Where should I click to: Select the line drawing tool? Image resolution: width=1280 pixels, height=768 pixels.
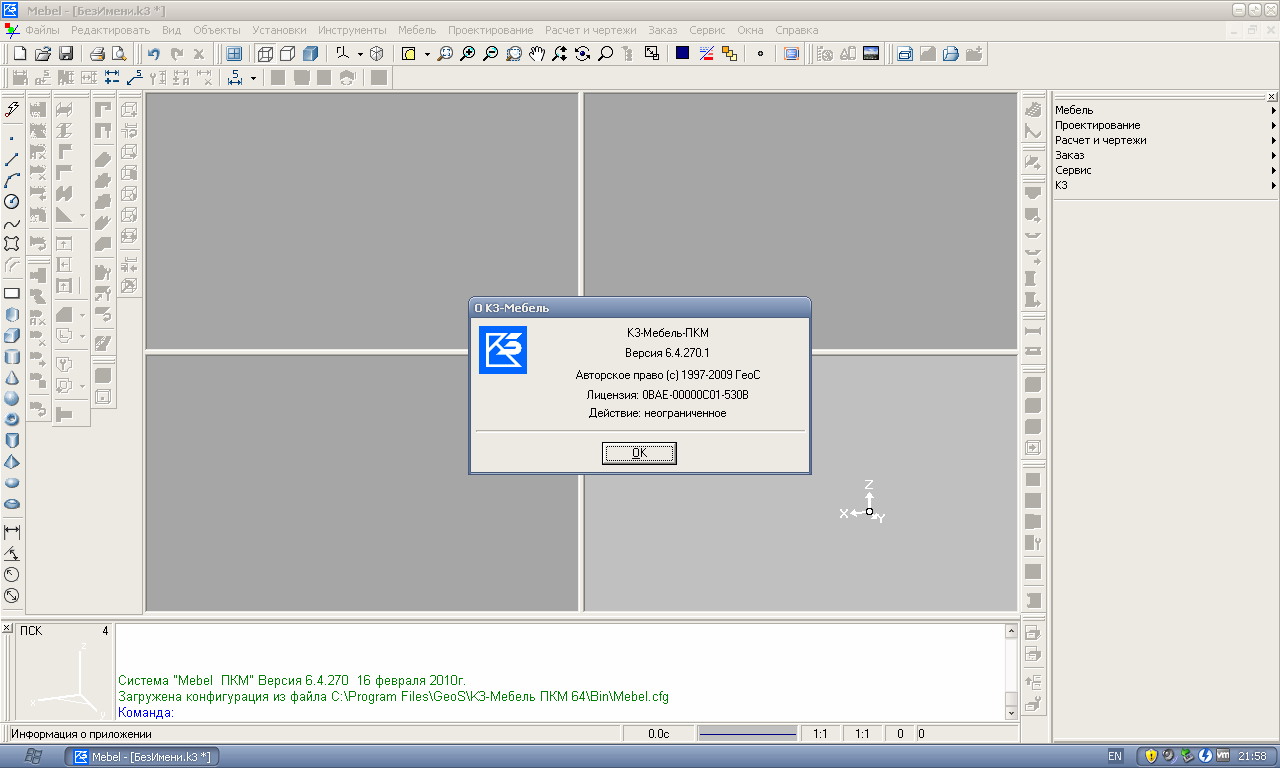[x=12, y=159]
